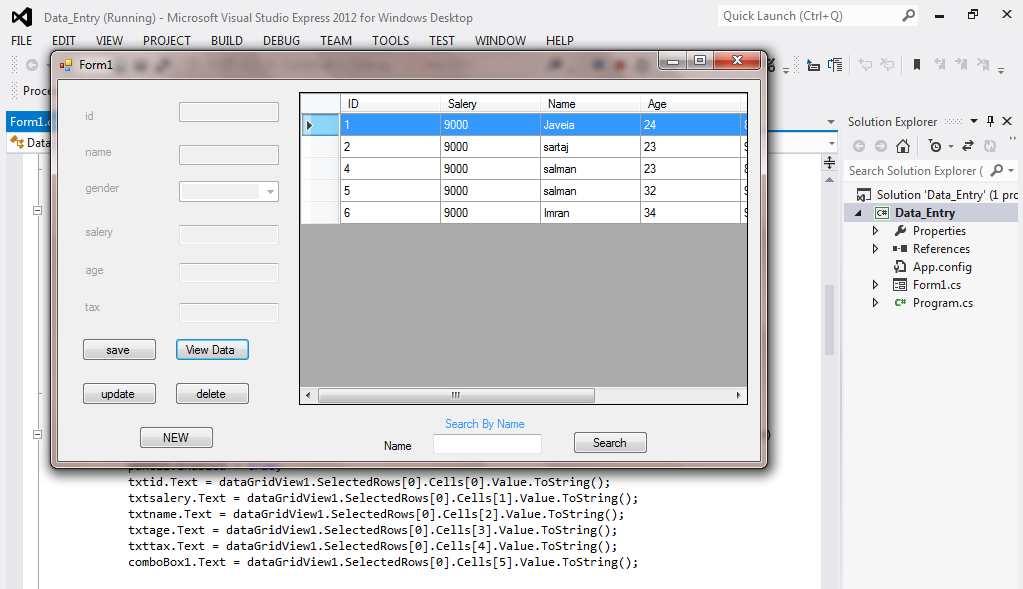This screenshot has width=1023, height=589.
Task: Open Pending Changes Filter dropdown arrow
Action: click(951, 147)
